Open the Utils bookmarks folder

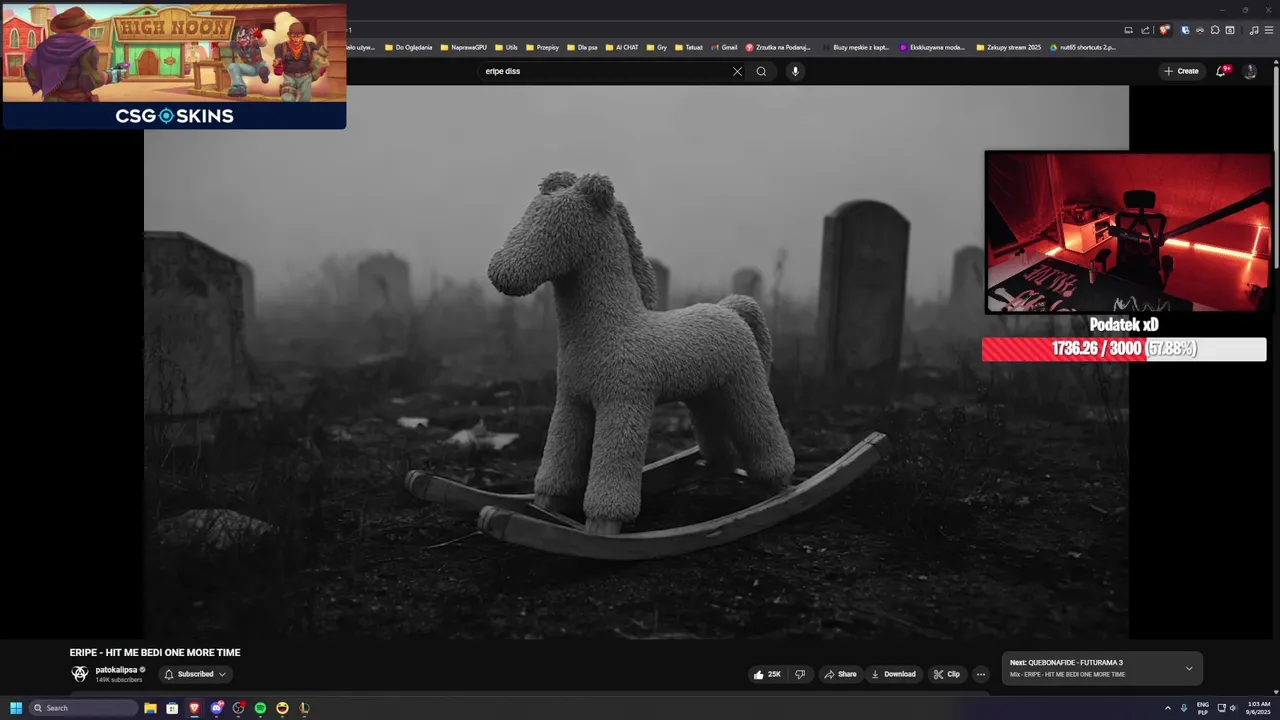coord(507,47)
